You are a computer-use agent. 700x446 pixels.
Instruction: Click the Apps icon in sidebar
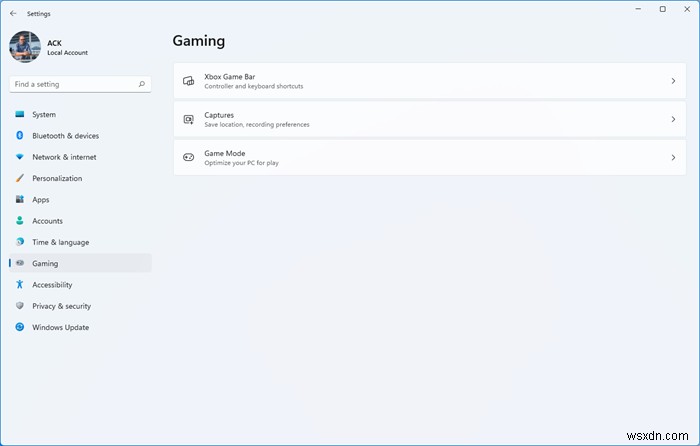click(20, 199)
